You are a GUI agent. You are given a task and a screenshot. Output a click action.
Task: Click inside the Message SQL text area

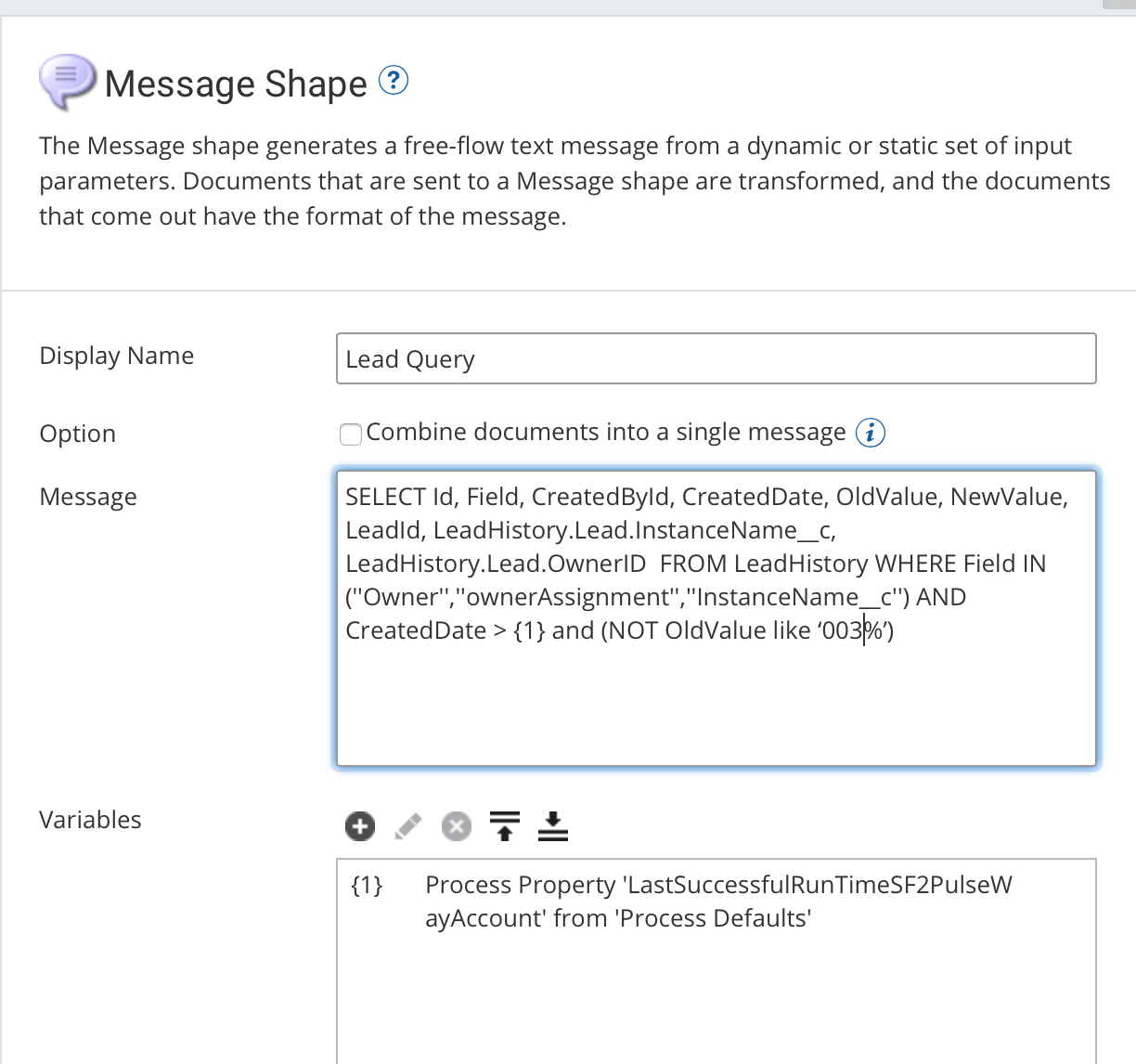[x=715, y=696]
